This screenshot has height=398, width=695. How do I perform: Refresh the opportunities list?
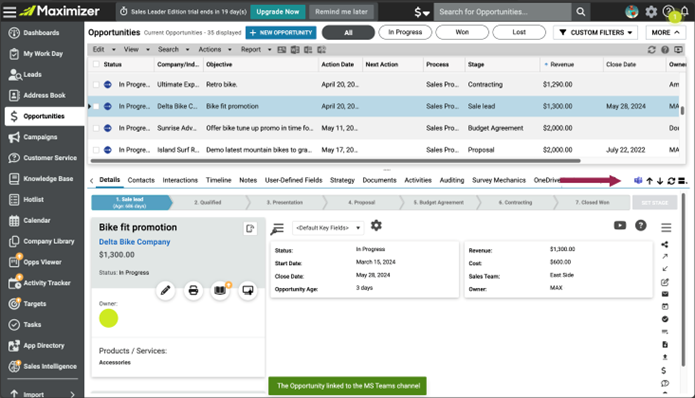(x=651, y=50)
